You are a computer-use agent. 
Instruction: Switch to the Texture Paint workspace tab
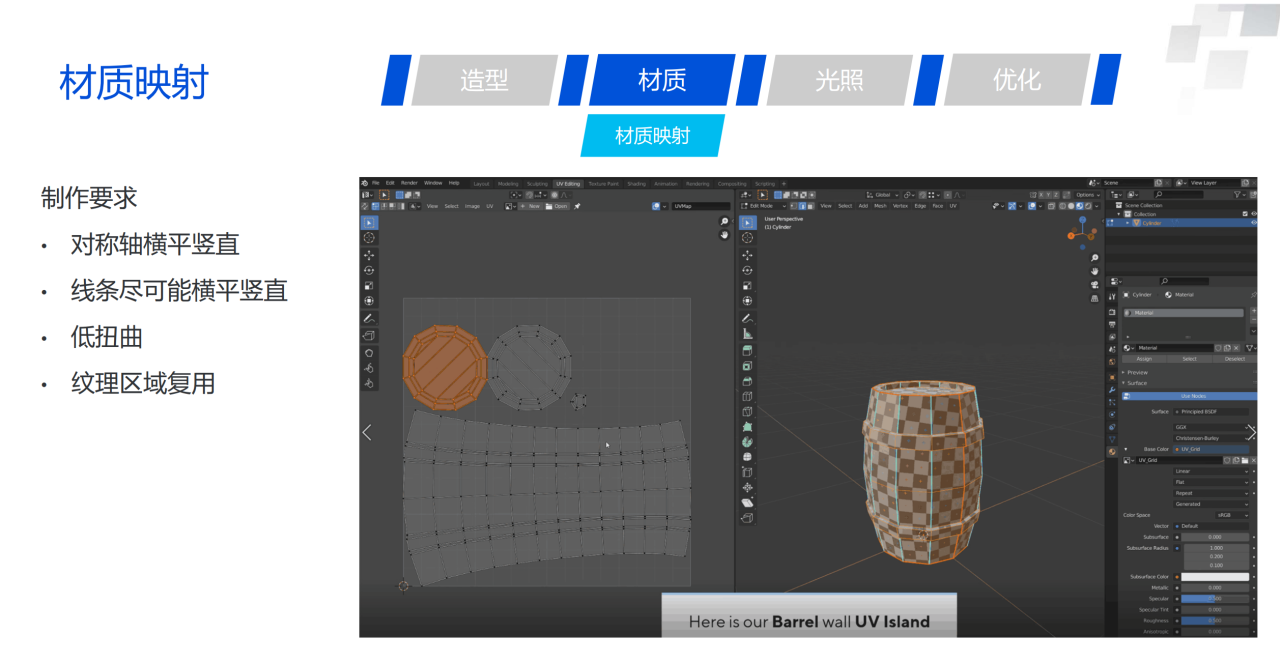pyautogui.click(x=603, y=183)
